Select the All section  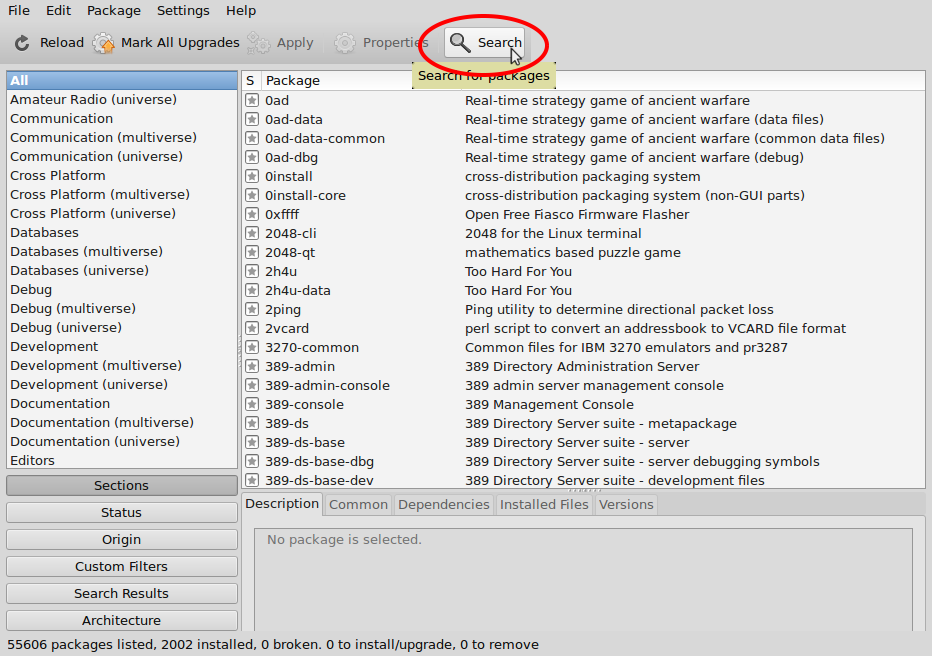[x=122, y=80]
